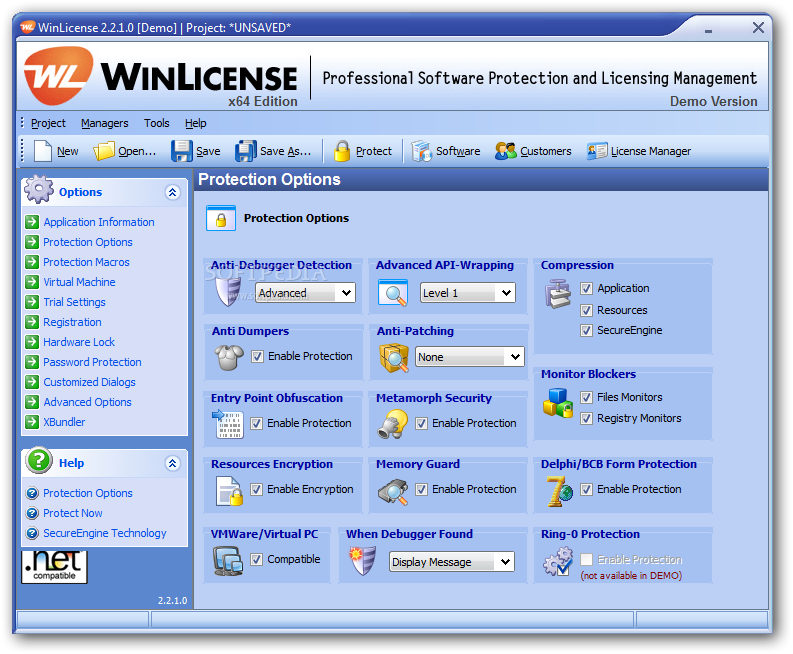Open the Customers people icon
Viewport: 793px width, 654px height.
pos(505,151)
